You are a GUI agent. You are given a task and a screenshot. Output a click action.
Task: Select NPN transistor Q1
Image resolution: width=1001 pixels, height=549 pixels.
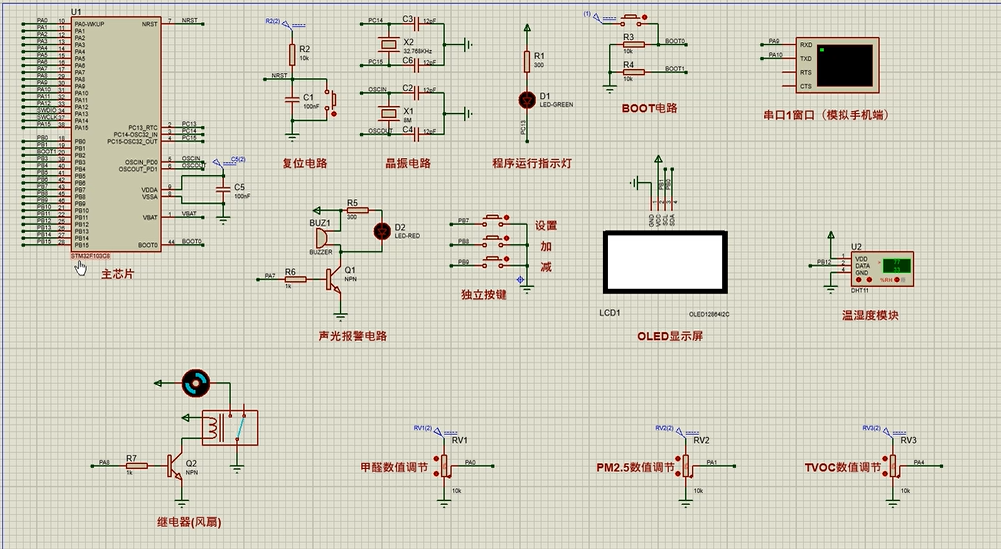[335, 279]
